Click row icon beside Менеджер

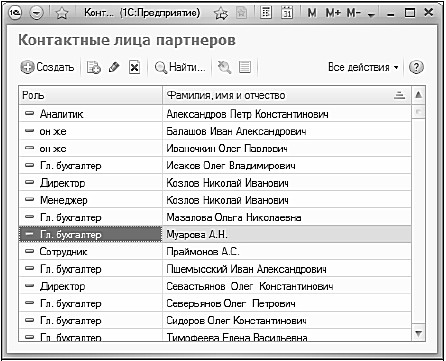(x=30, y=200)
